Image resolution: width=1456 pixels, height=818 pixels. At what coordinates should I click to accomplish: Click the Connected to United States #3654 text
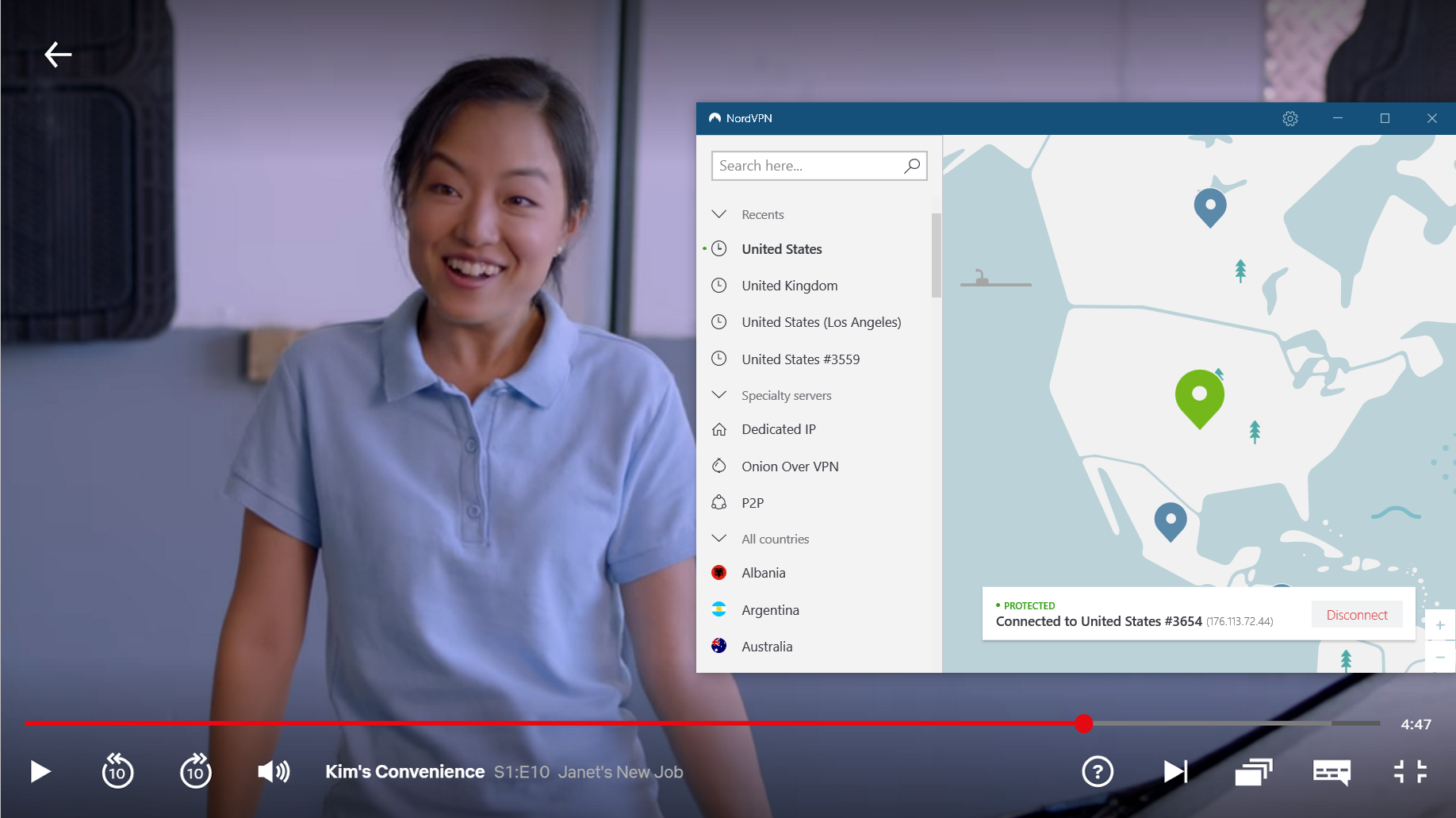point(1099,621)
